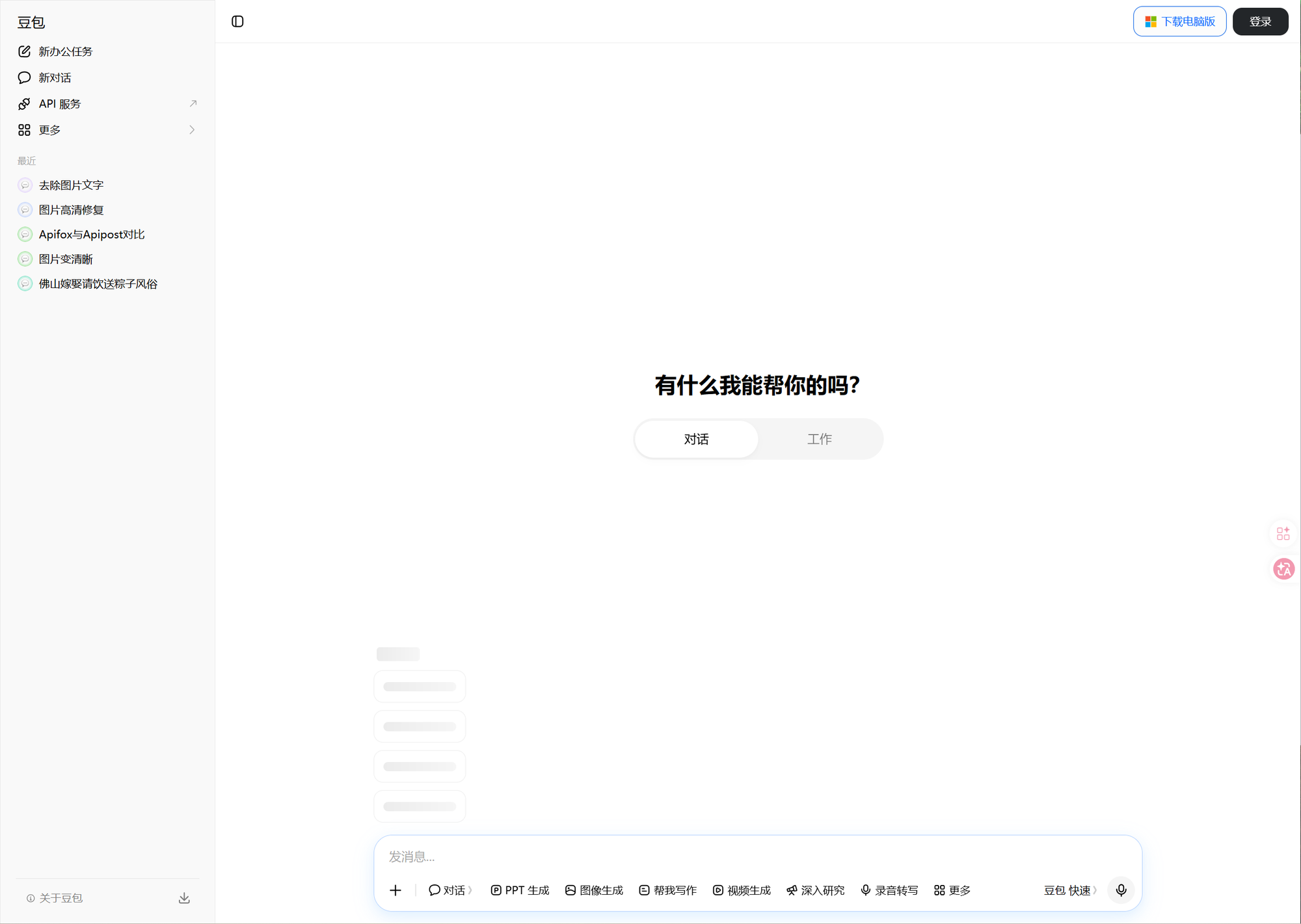1301x924 pixels.
Task: Click the new office task pencil icon
Action: (x=24, y=51)
